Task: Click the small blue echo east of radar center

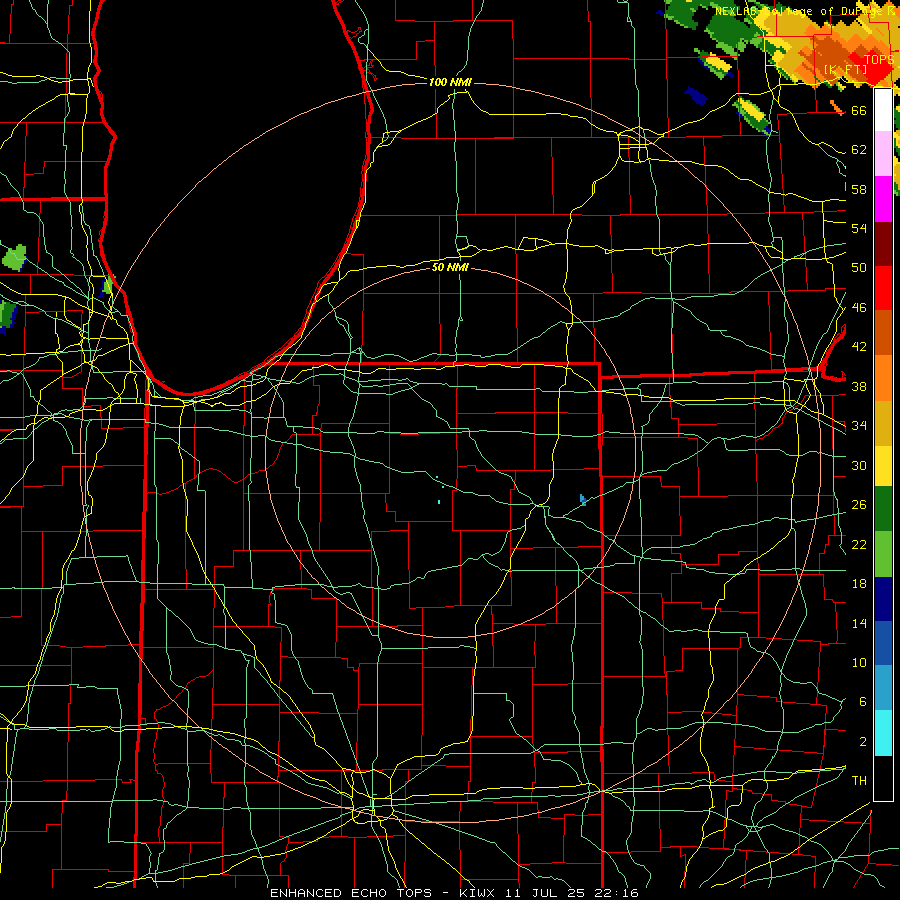Action: pos(583,500)
